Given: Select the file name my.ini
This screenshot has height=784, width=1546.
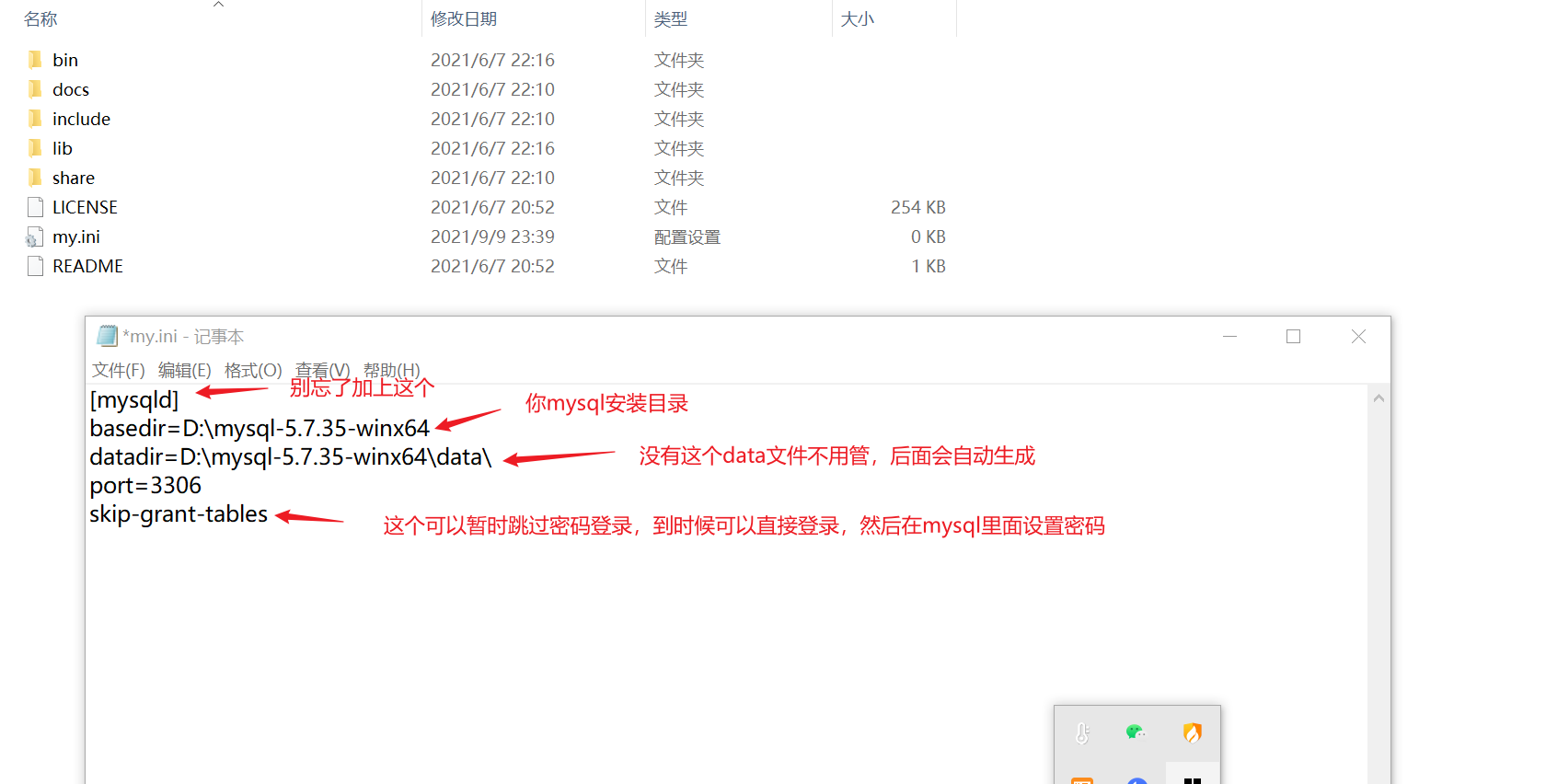Looking at the screenshot, I should point(76,236).
